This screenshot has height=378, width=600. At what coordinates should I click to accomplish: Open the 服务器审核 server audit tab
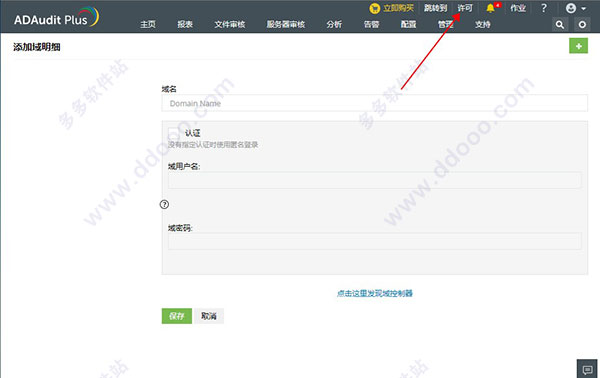click(x=285, y=24)
